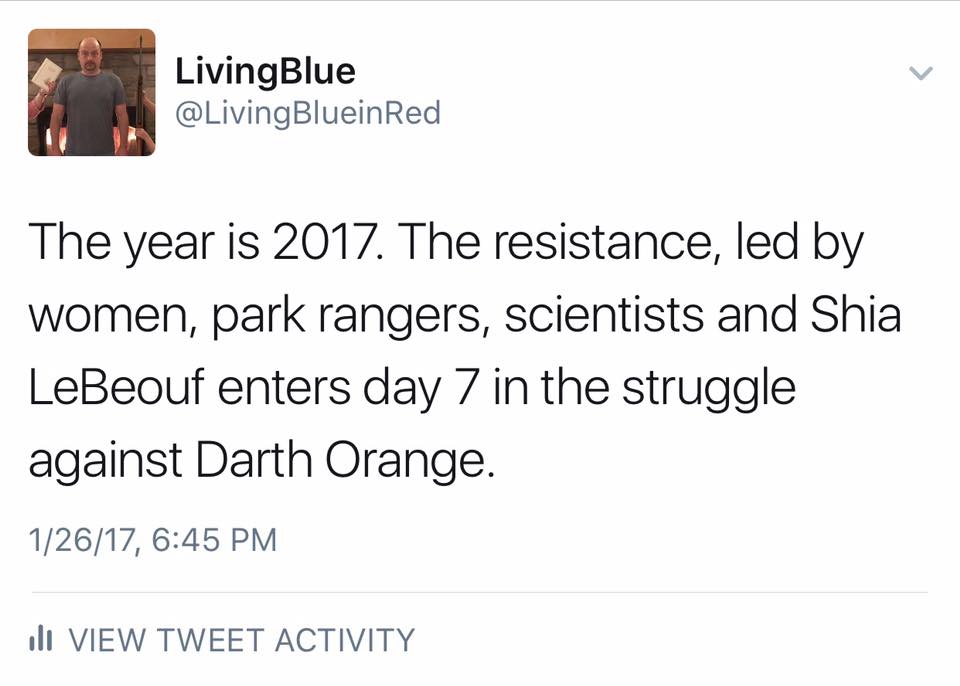Open LivingBlue's profile picture
Image resolution: width=960 pixels, height=686 pixels.
(92, 92)
